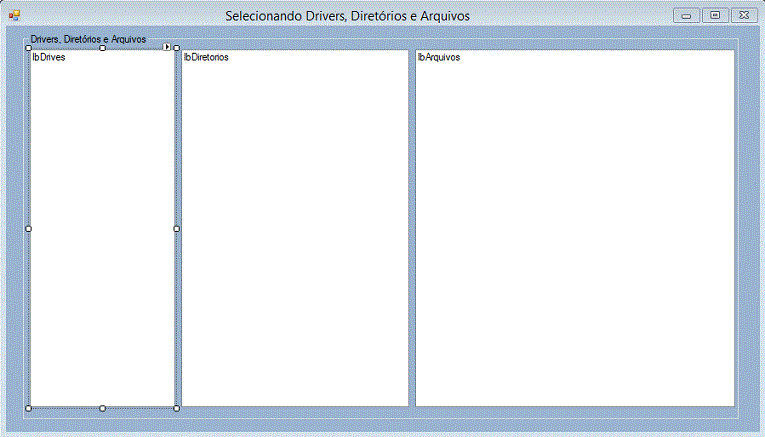Click the bottom-middle resize handle of lbDrives

pos(103,408)
